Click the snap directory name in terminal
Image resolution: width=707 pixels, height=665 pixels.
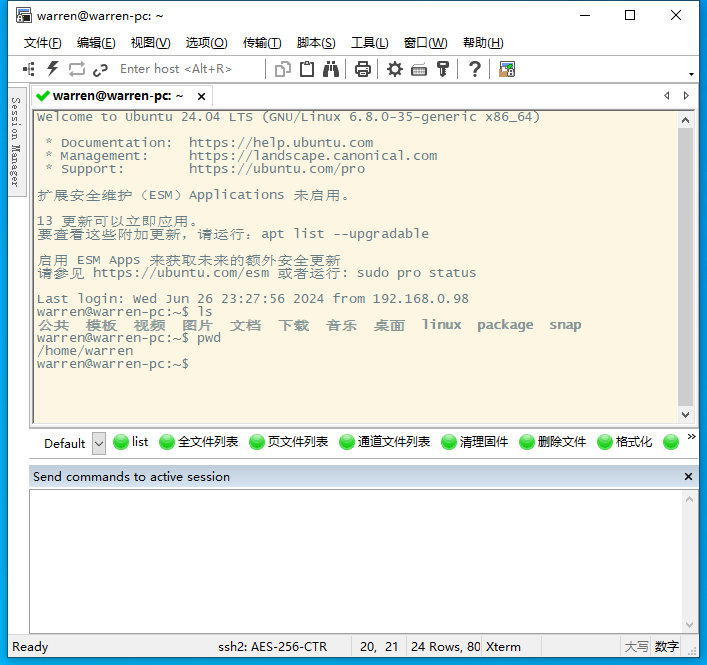pyautogui.click(x=565, y=325)
